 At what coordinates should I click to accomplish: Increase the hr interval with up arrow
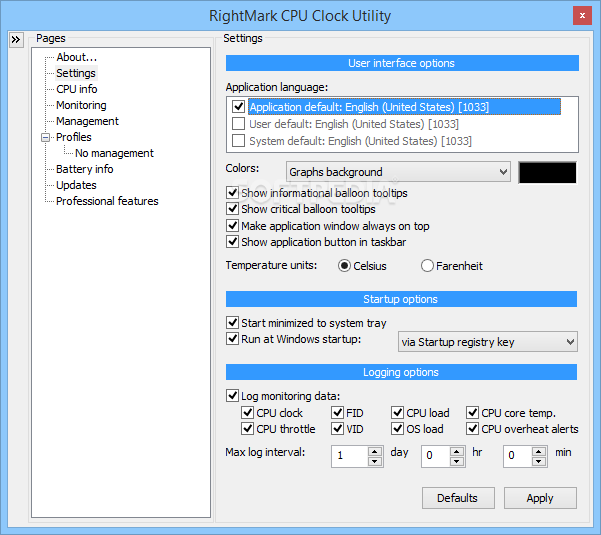tap(456, 451)
